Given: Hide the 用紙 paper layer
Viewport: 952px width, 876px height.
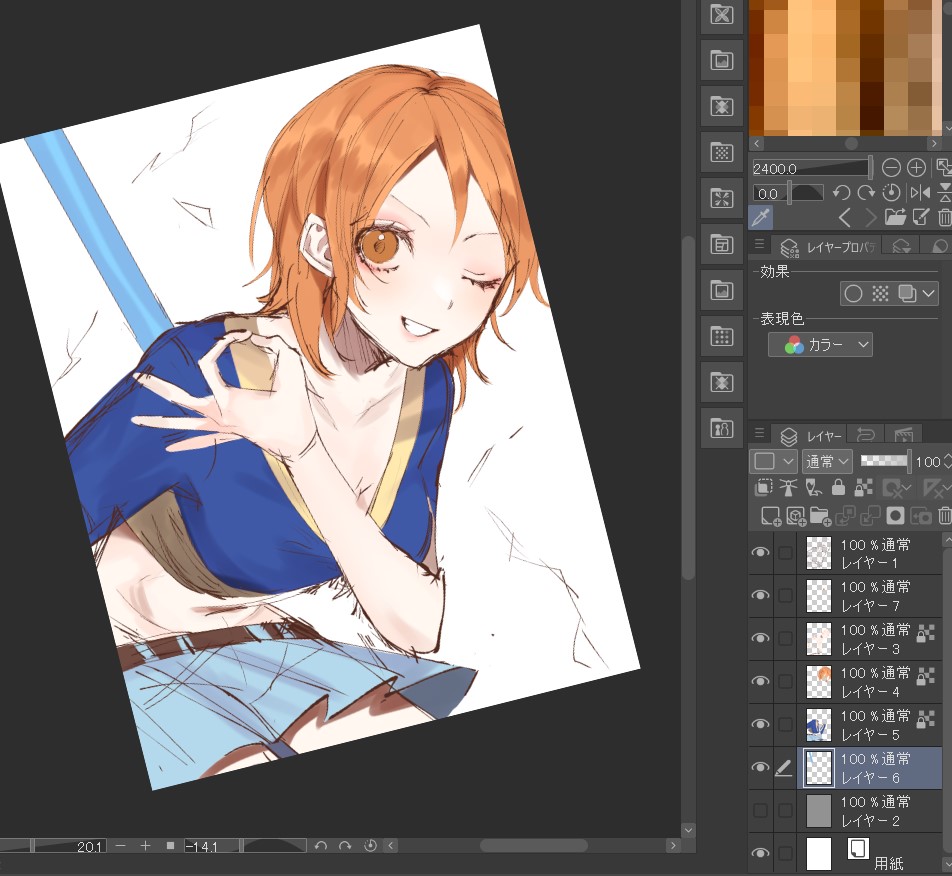Looking at the screenshot, I should coord(760,853).
